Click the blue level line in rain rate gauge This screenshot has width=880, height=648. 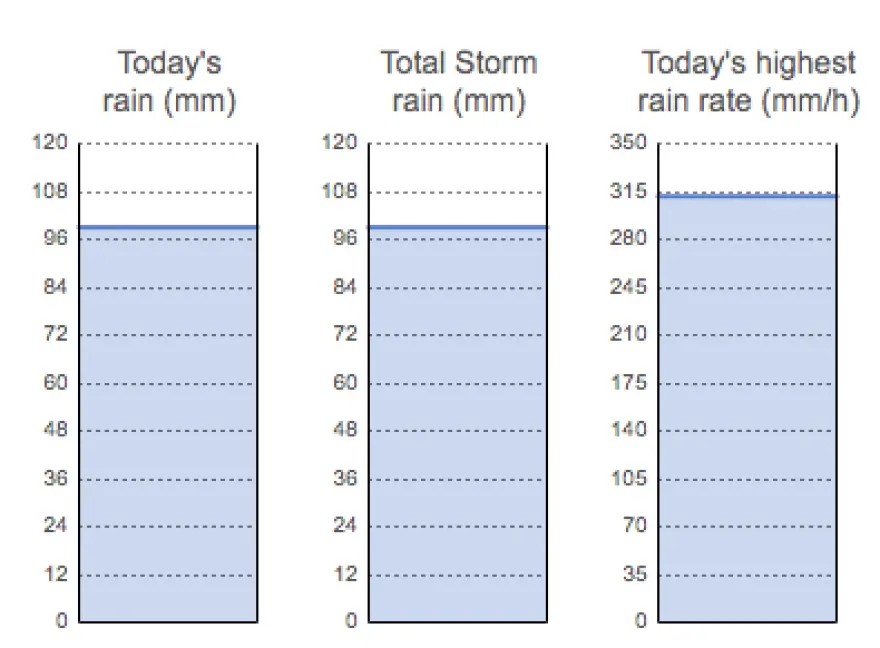pyautogui.click(x=748, y=196)
